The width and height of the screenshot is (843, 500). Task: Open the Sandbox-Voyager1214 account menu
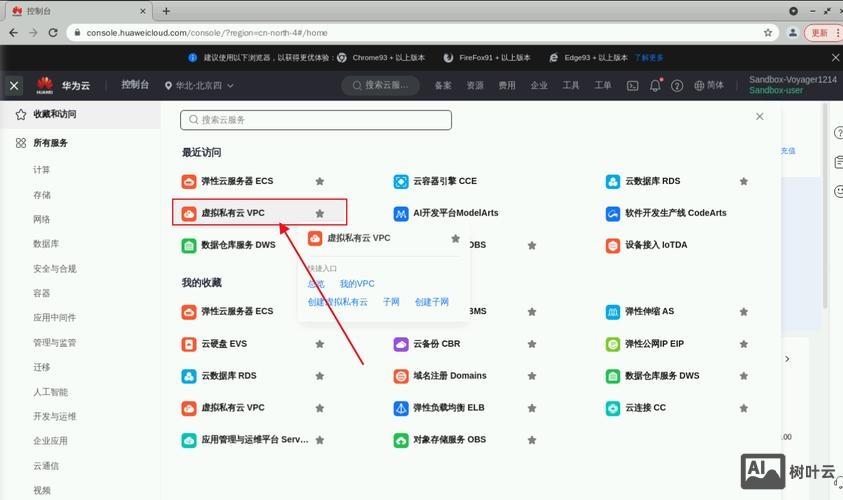point(792,85)
